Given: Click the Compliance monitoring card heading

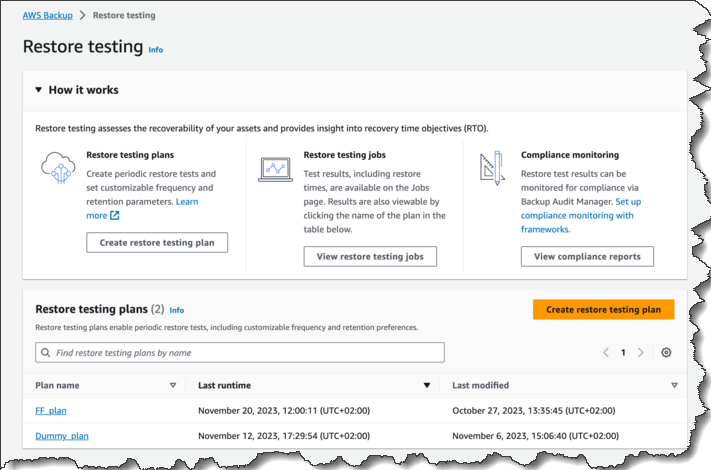Looking at the screenshot, I should click(570, 155).
